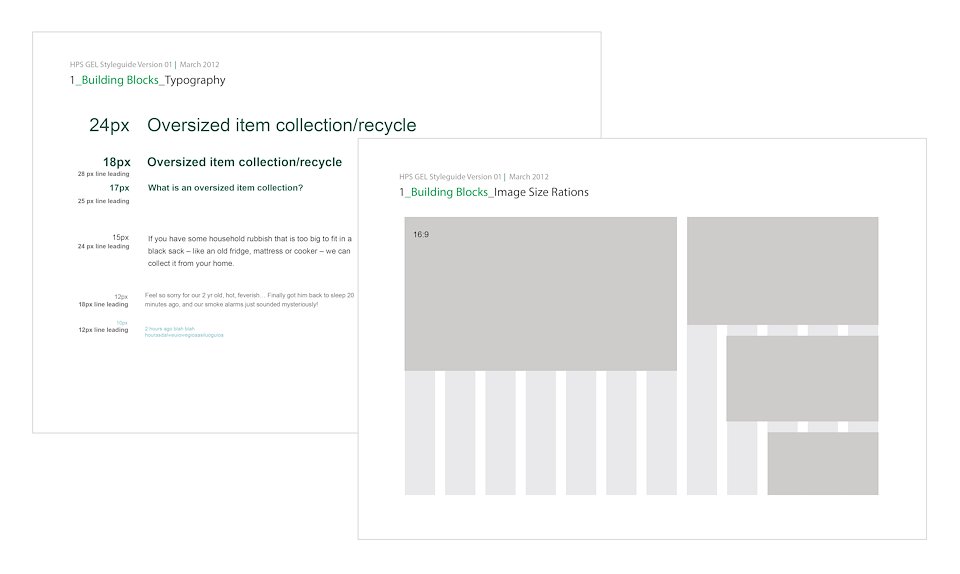Click the '1_Building Blocks_Typography' title
This screenshot has width=960, height=574.
(x=148, y=80)
